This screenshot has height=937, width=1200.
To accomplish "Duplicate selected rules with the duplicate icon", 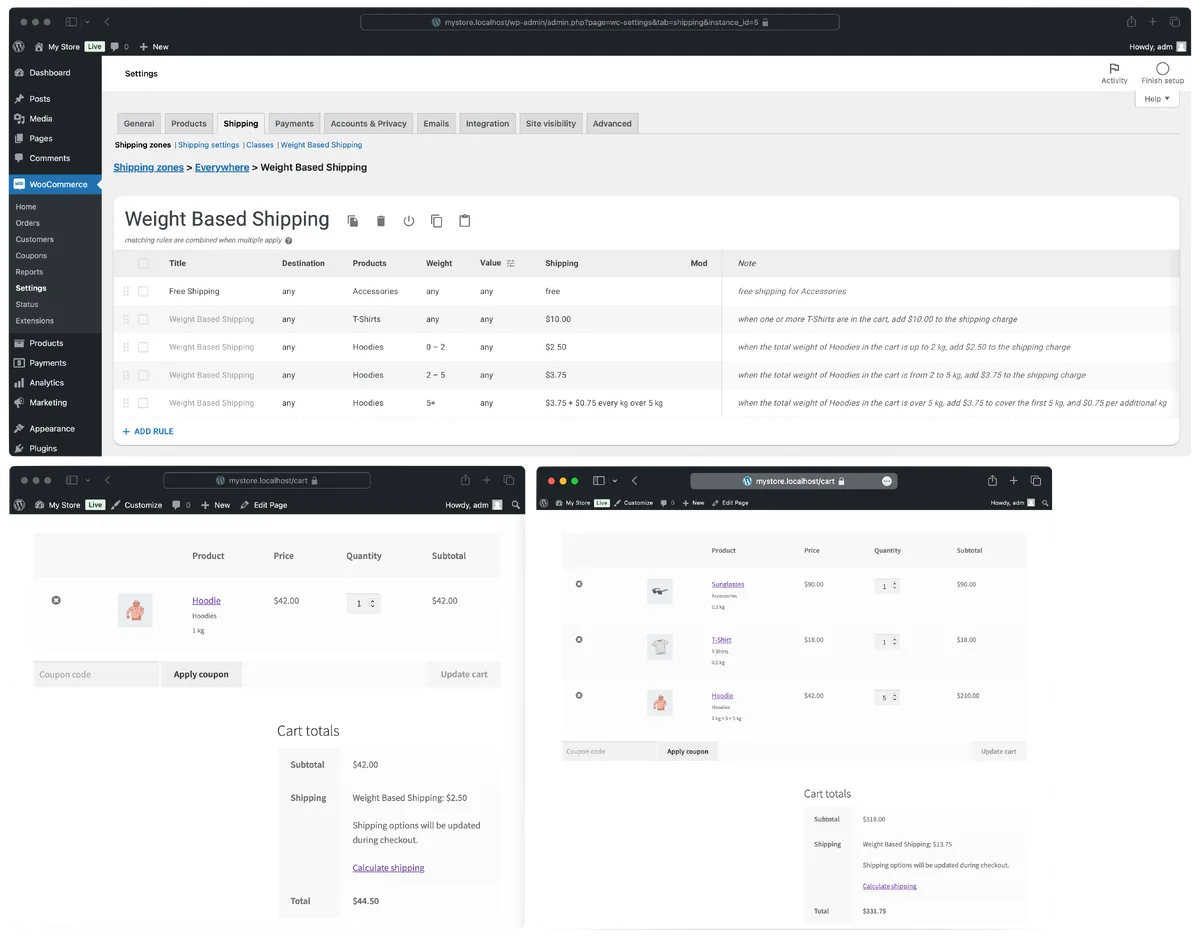I will [352, 221].
